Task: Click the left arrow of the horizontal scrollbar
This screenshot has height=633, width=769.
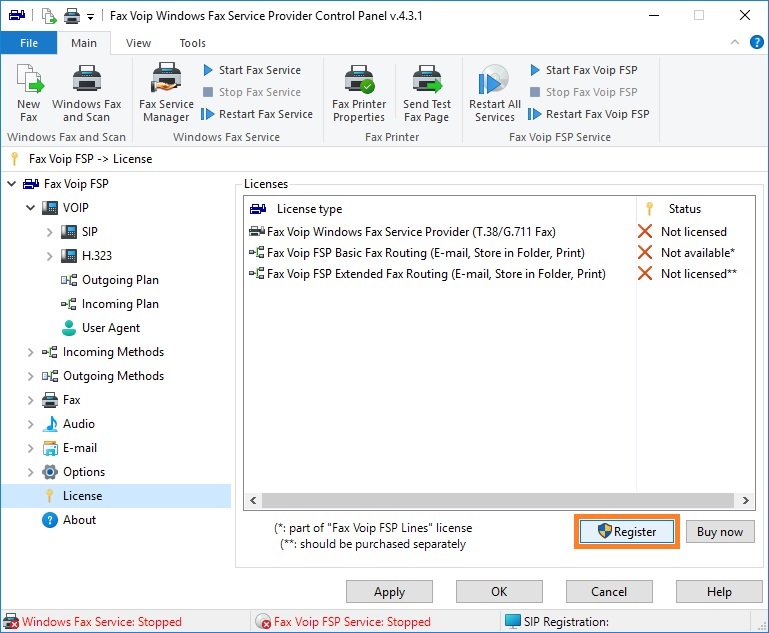Action: click(x=253, y=501)
